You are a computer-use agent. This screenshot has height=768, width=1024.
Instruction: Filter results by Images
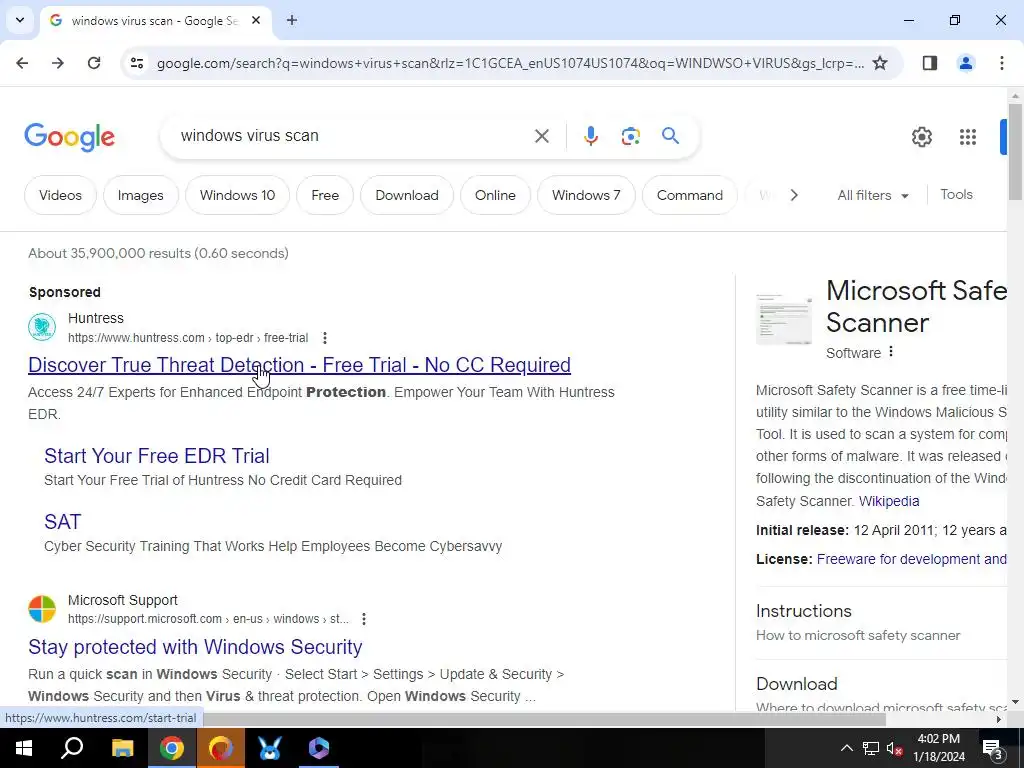point(140,195)
